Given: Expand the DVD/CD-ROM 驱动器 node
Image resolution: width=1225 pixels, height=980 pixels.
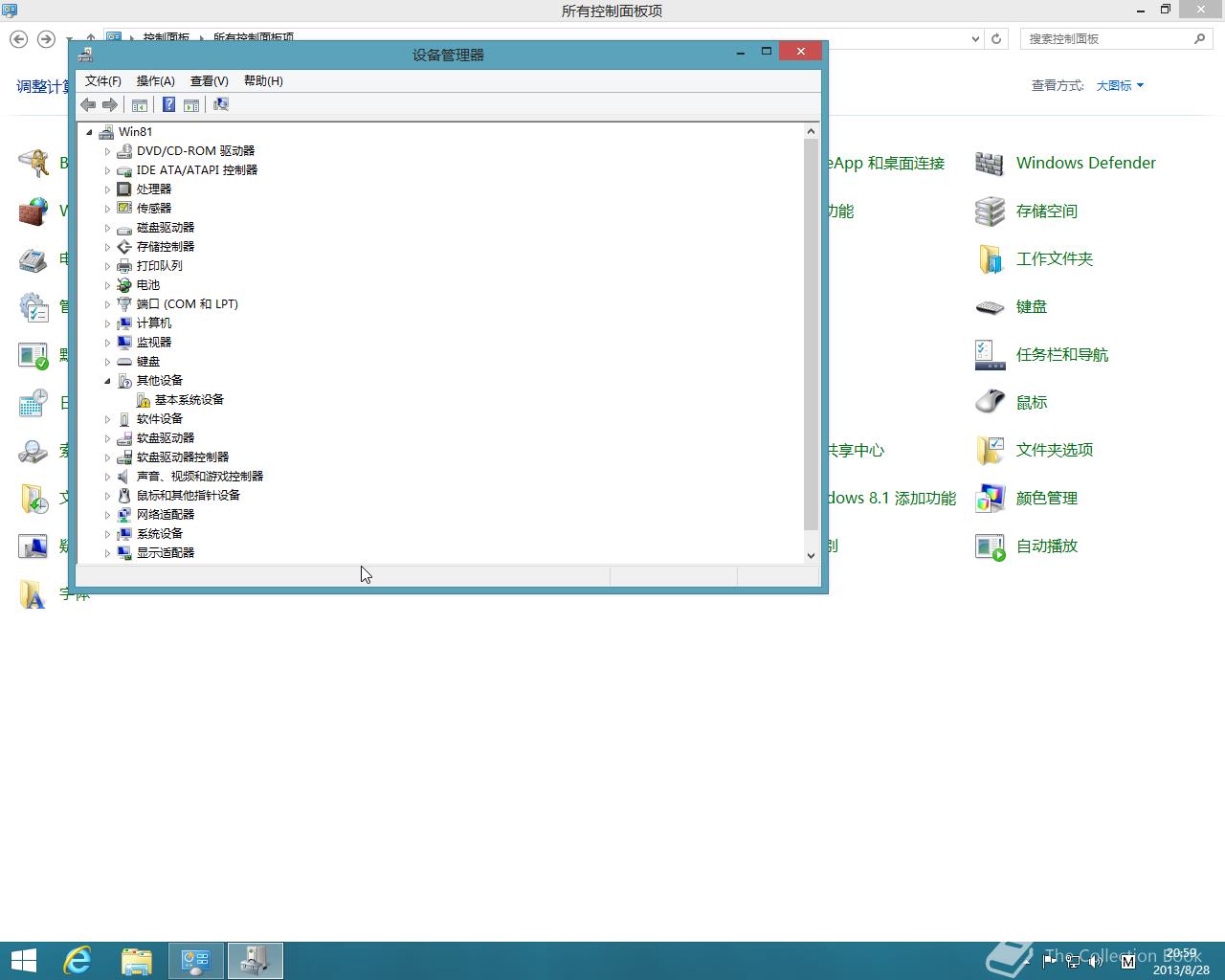Looking at the screenshot, I should tap(107, 151).
